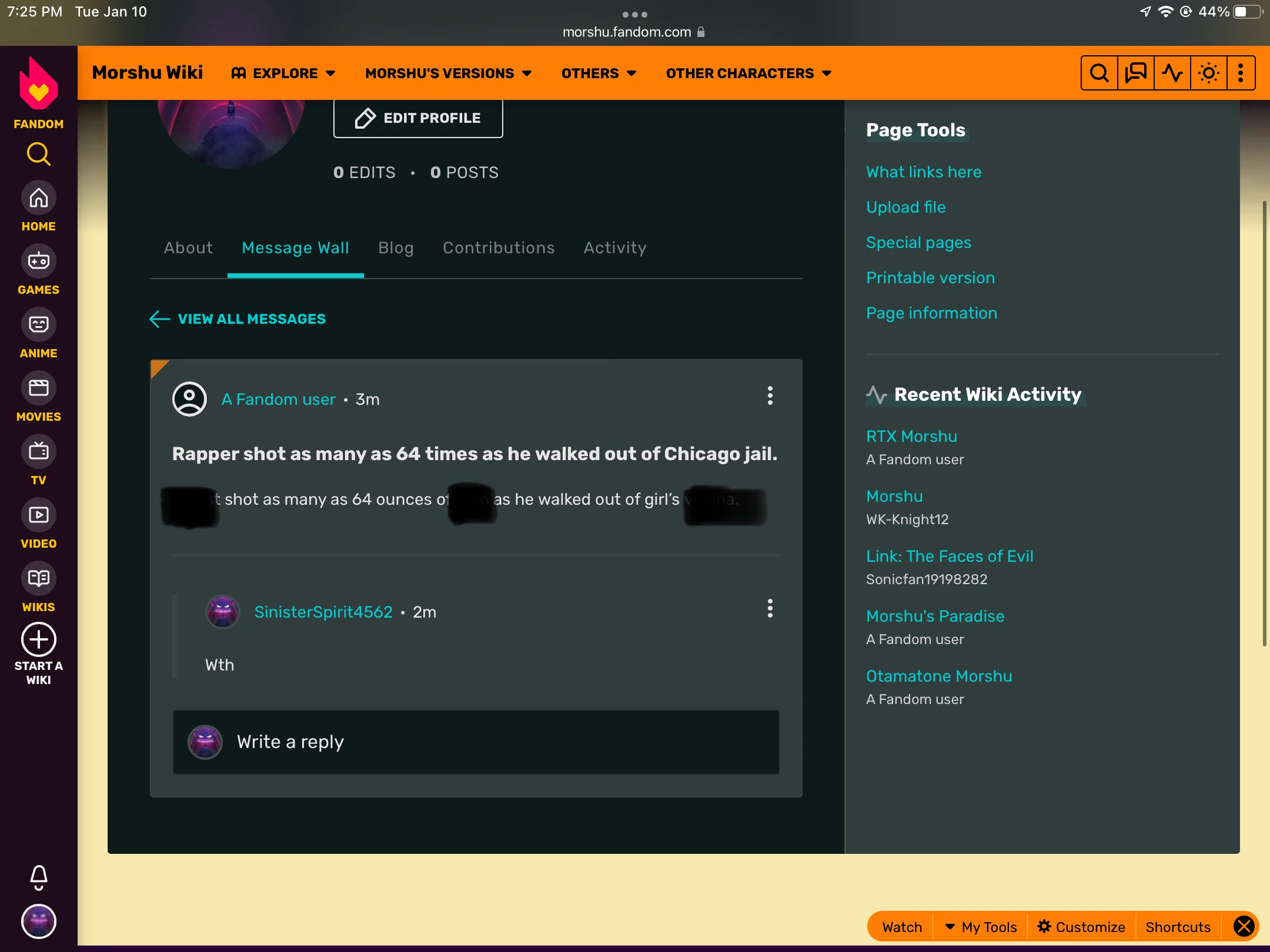Open the My Tools dropdown
This screenshot has height=952, width=1270.
[x=981, y=927]
